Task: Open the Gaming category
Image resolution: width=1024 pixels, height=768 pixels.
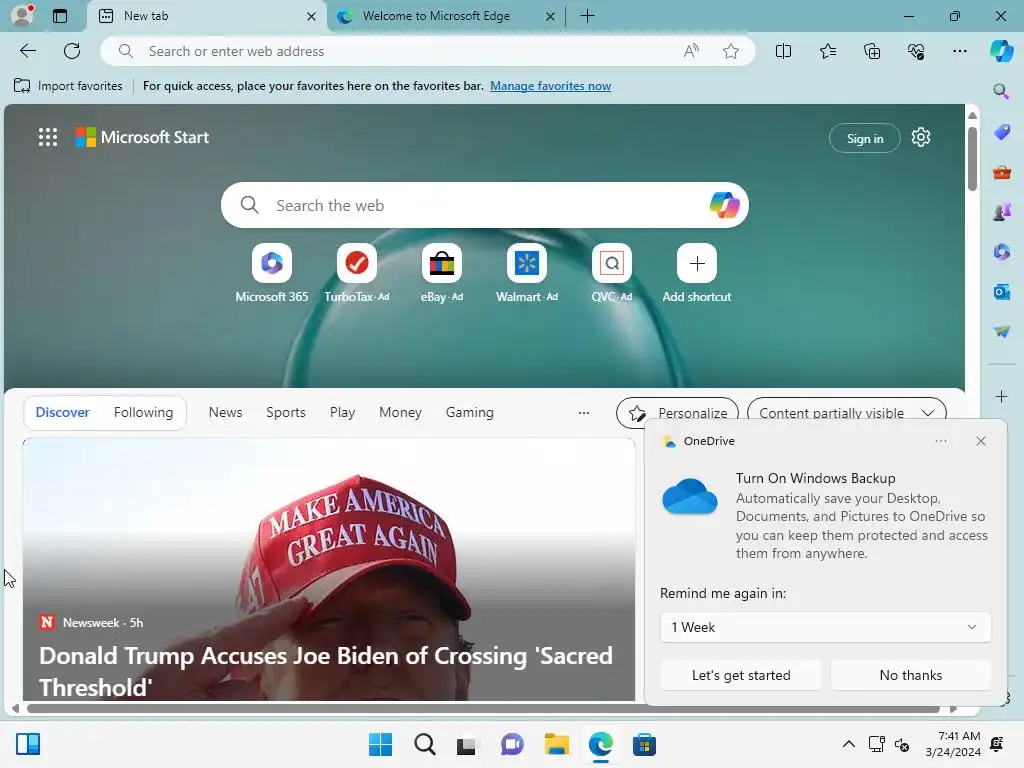Action: [x=470, y=412]
